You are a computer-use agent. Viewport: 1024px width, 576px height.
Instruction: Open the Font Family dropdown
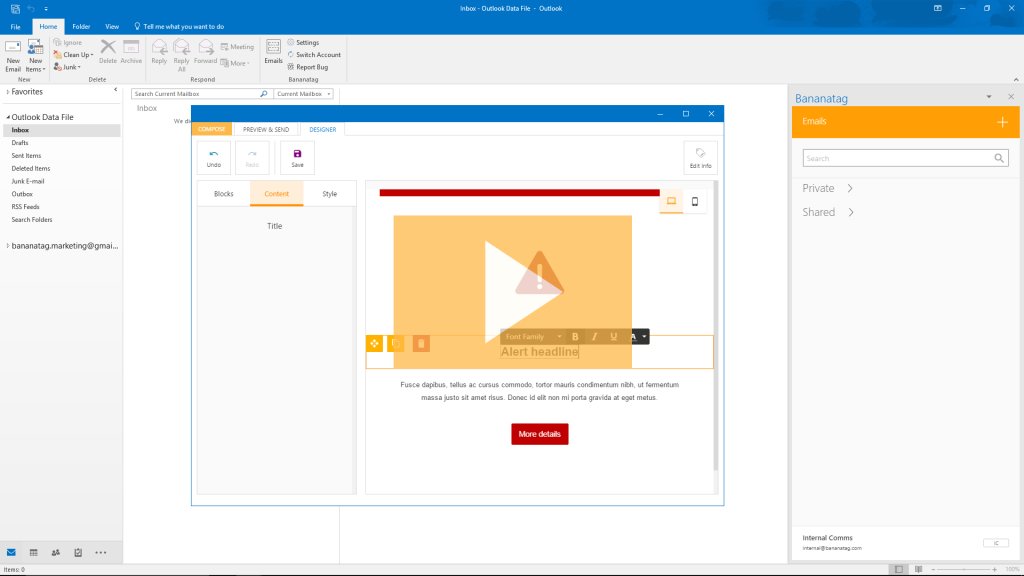533,337
